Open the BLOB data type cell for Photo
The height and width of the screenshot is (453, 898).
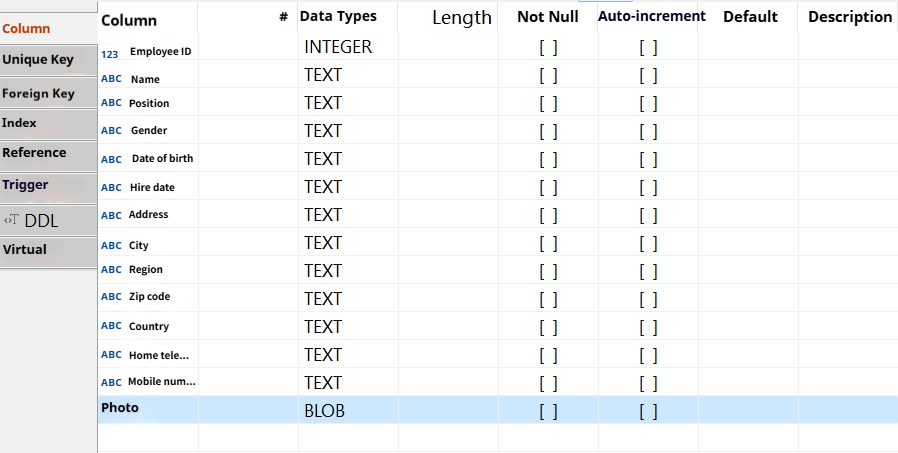pos(325,411)
